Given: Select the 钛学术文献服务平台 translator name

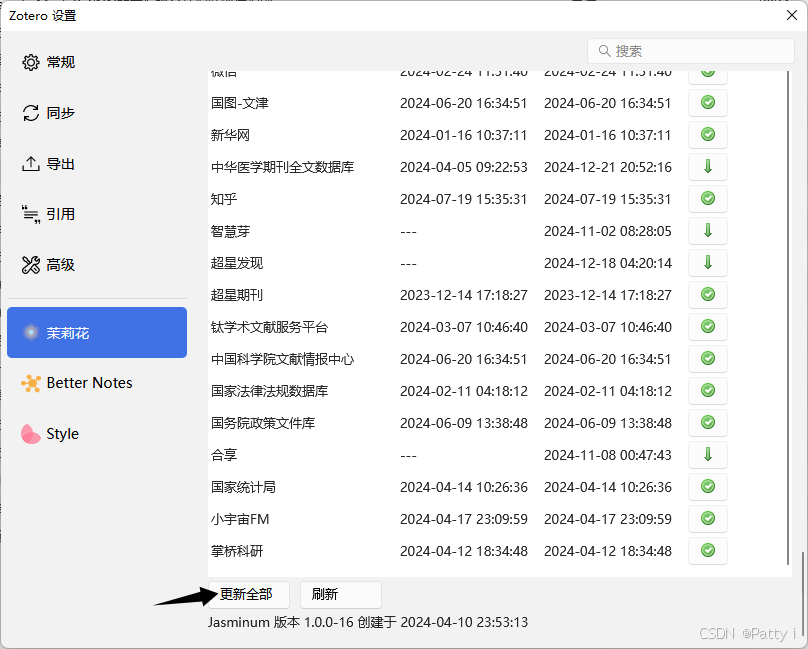Looking at the screenshot, I should (270, 327).
